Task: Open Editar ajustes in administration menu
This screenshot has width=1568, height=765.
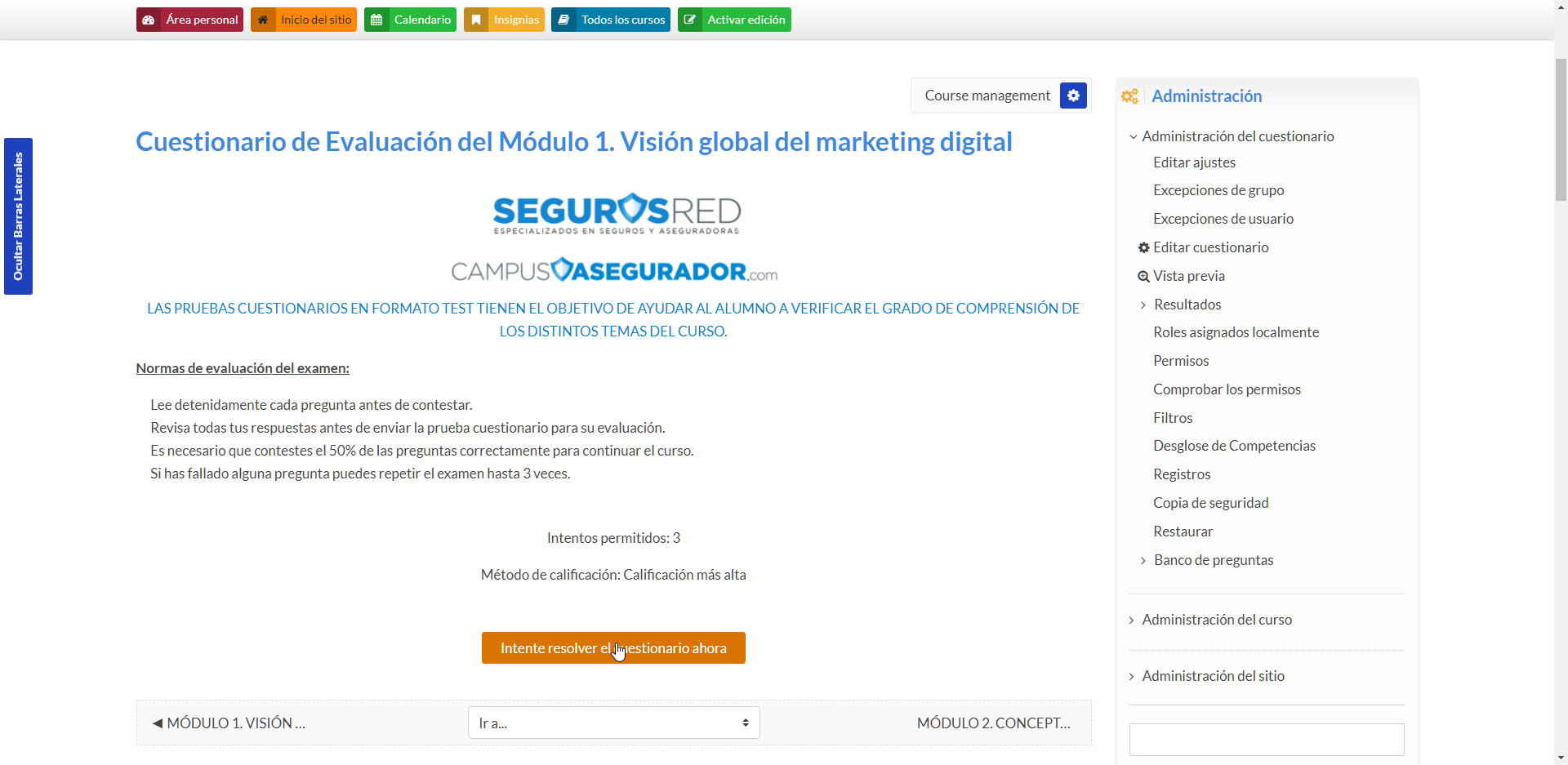Action: 1194,162
